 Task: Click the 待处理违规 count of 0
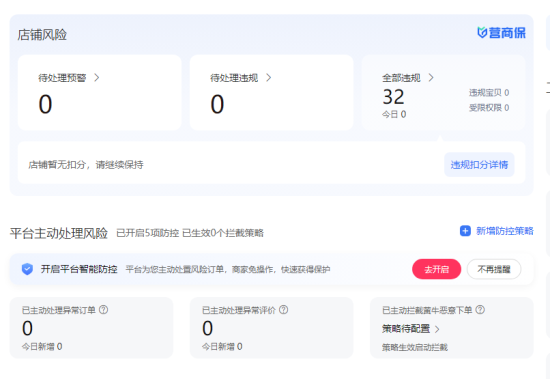[x=217, y=104]
